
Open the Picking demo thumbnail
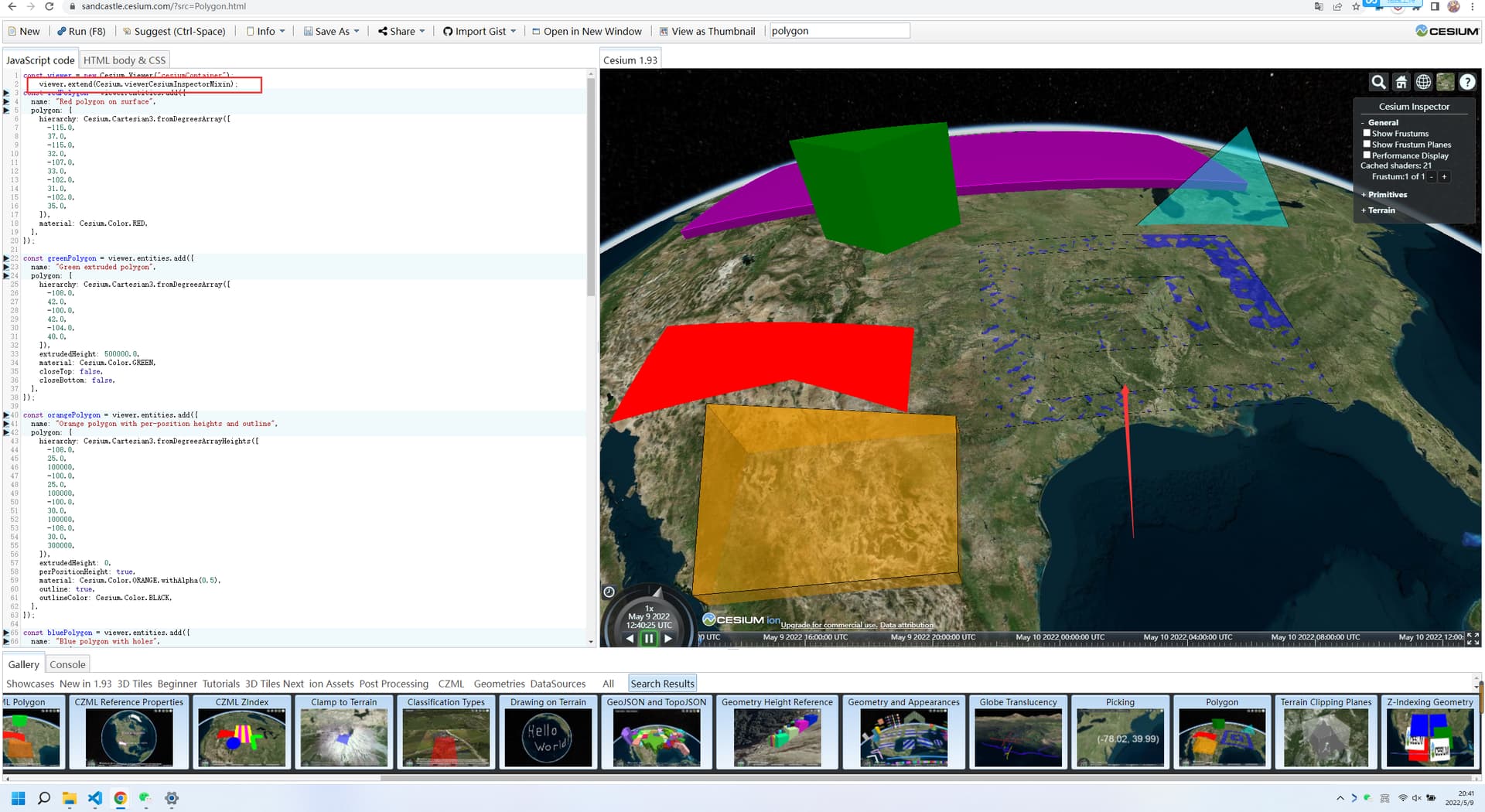[x=1120, y=732]
